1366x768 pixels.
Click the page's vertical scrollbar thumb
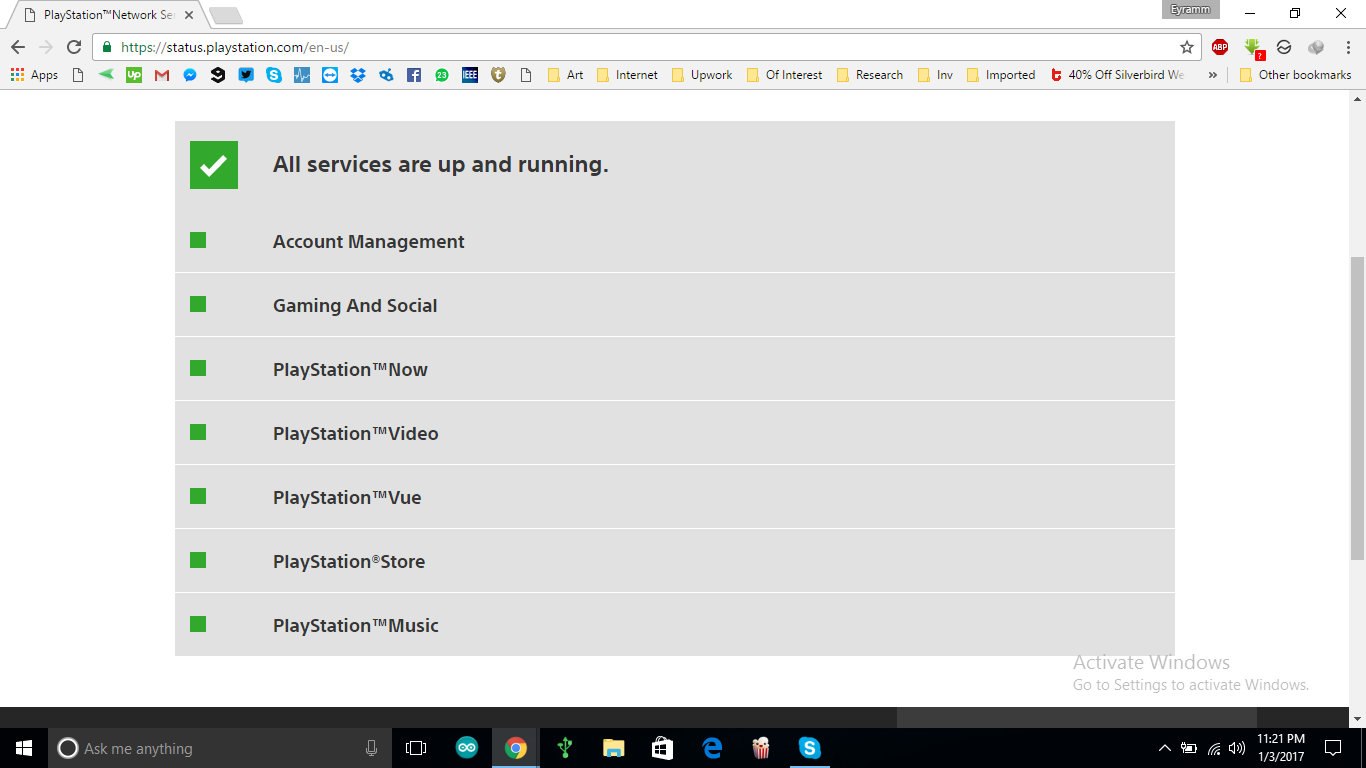click(1357, 408)
